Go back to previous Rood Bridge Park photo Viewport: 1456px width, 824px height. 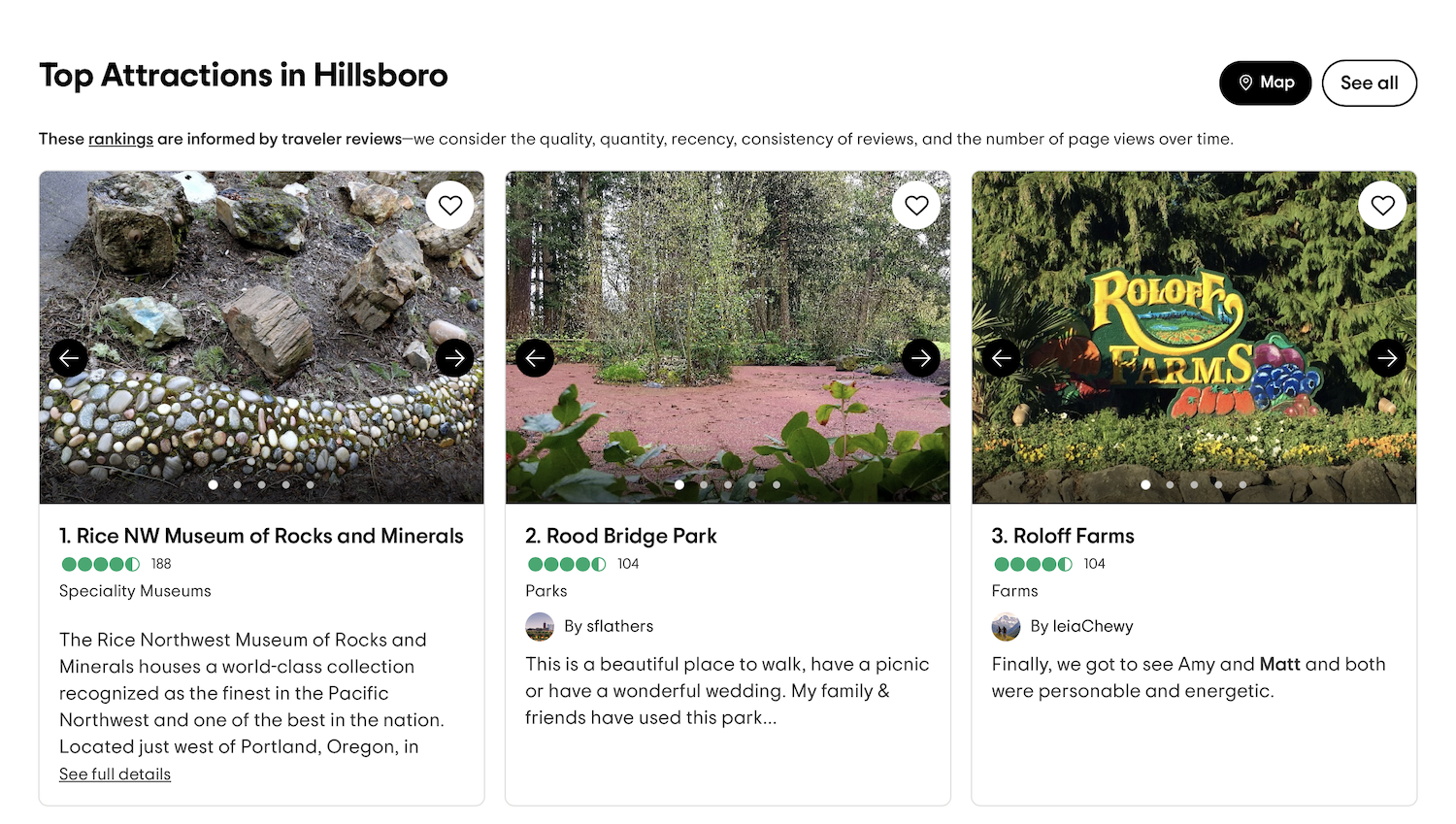coord(535,358)
